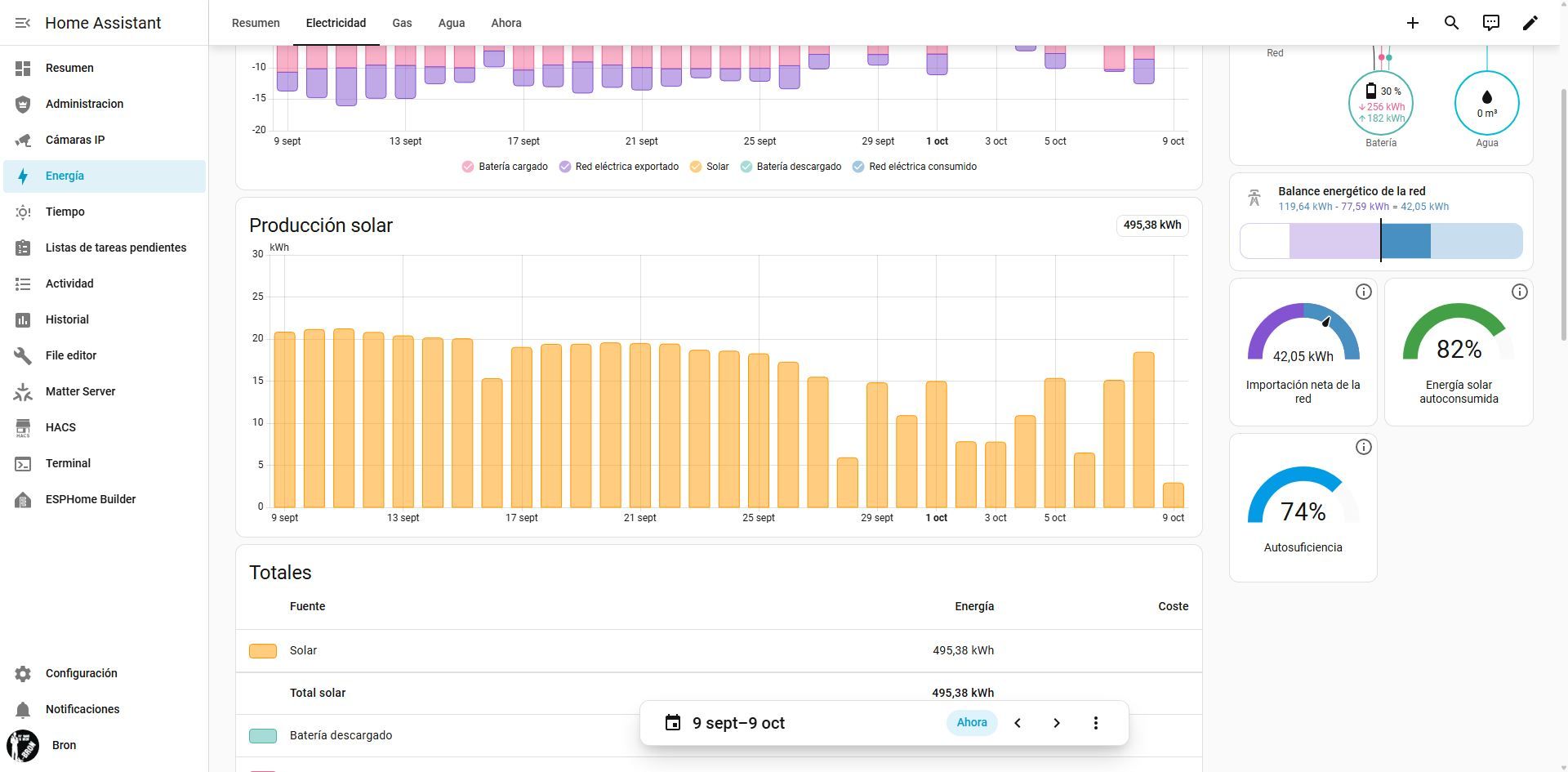1568x772 pixels.
Task: Collapse the sidebar menu icon
Action: tap(23, 23)
